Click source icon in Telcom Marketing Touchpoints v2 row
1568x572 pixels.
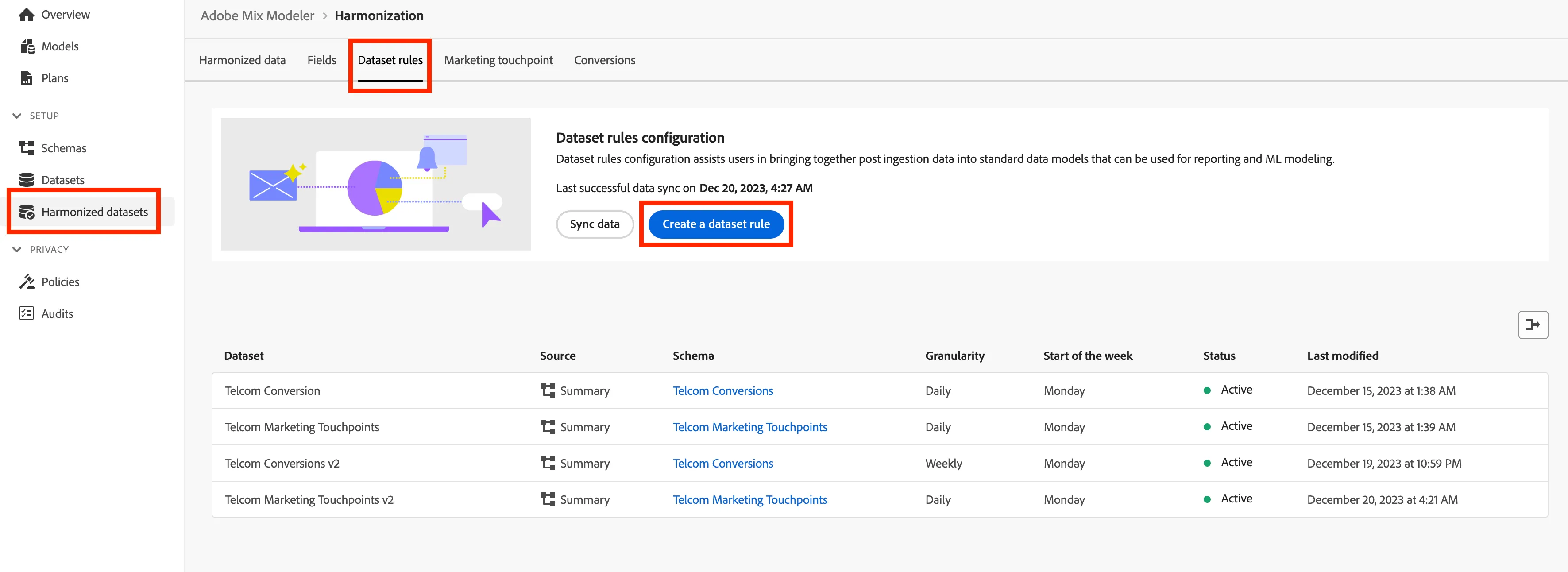pos(548,499)
